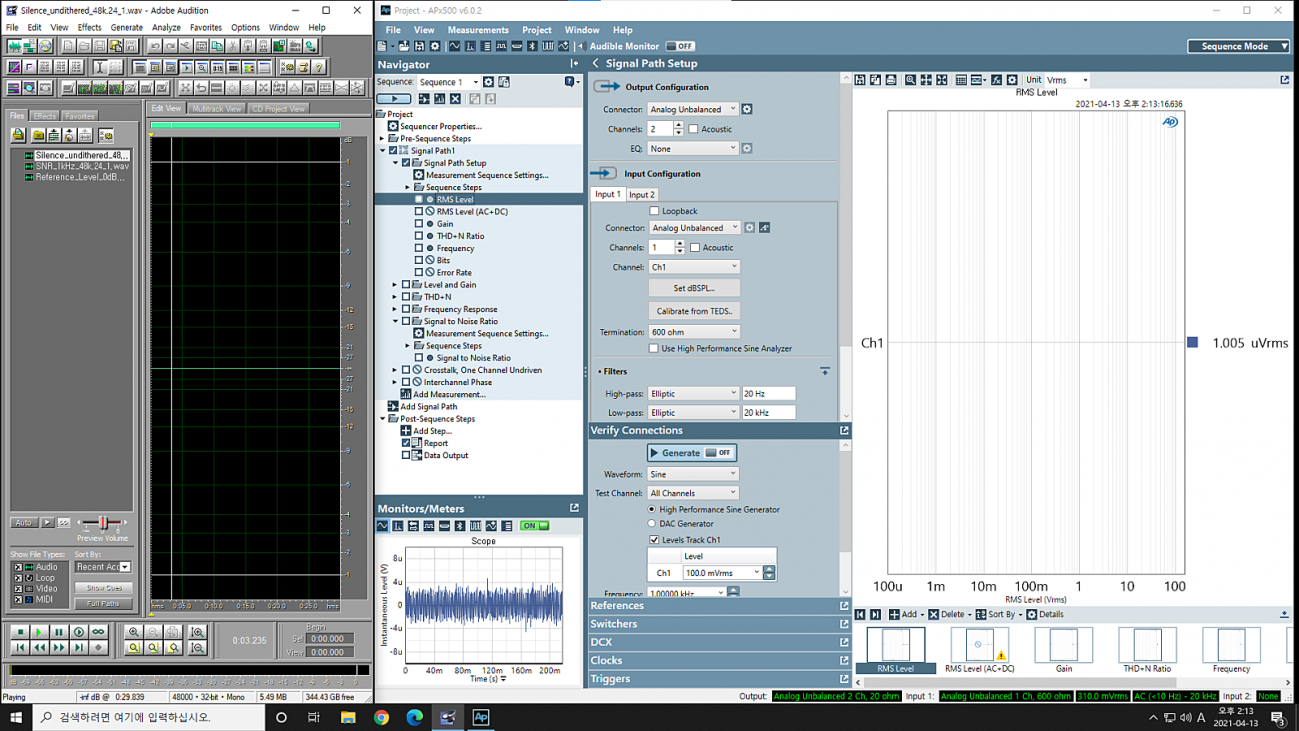The width and height of the screenshot is (1299, 731).
Task: Click the Details button under results graph
Action: (1045, 614)
